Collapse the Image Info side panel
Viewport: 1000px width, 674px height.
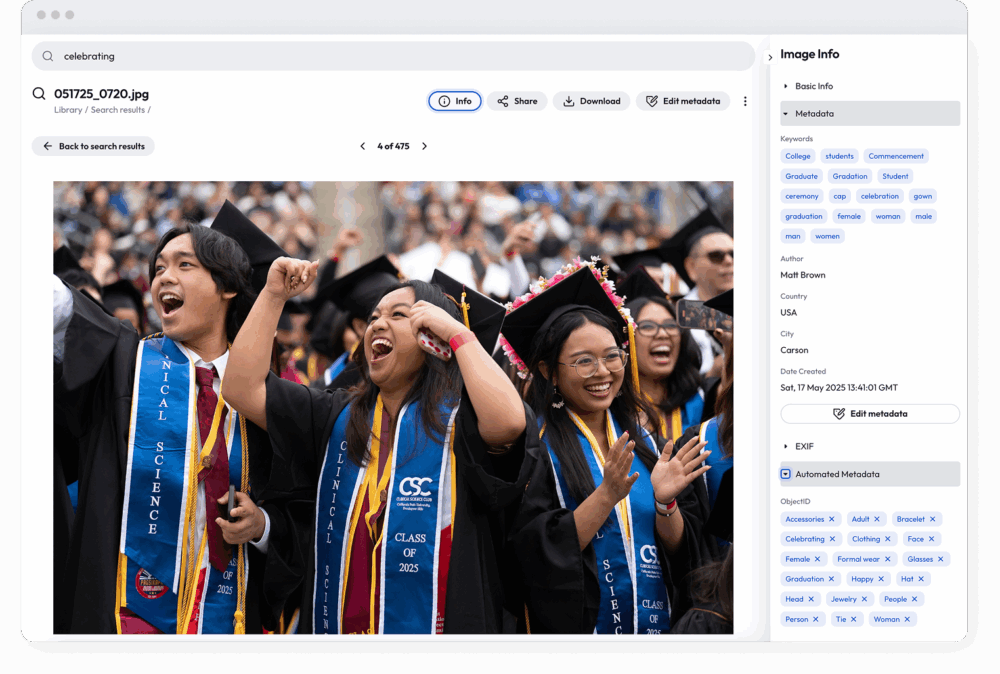click(770, 58)
